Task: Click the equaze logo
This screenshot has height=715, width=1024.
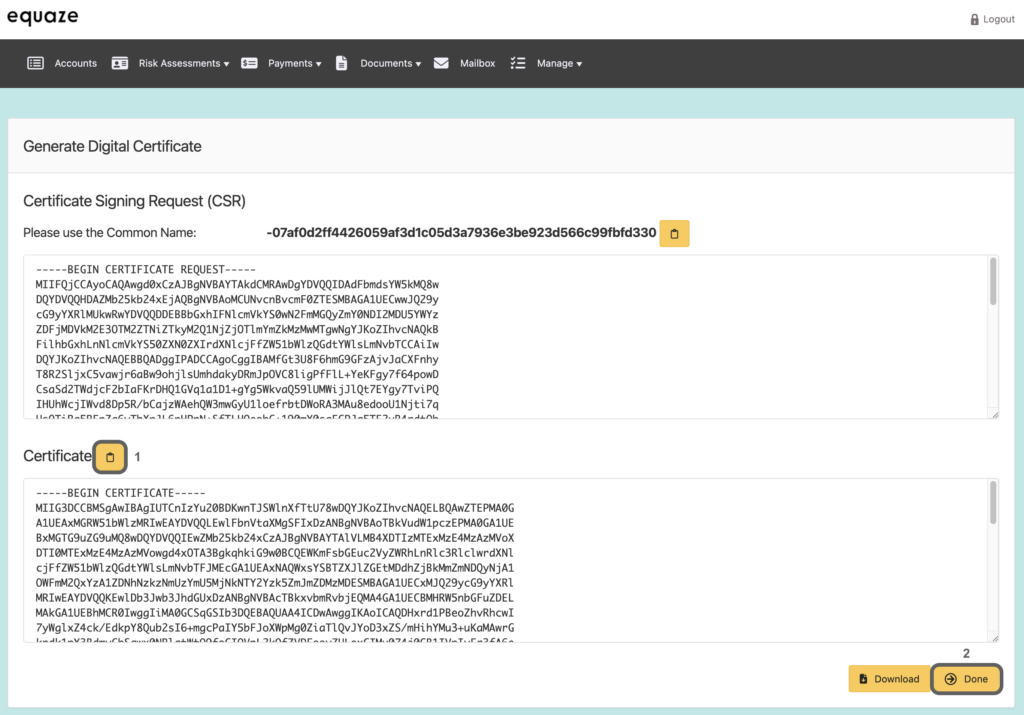Action: pos(42,18)
